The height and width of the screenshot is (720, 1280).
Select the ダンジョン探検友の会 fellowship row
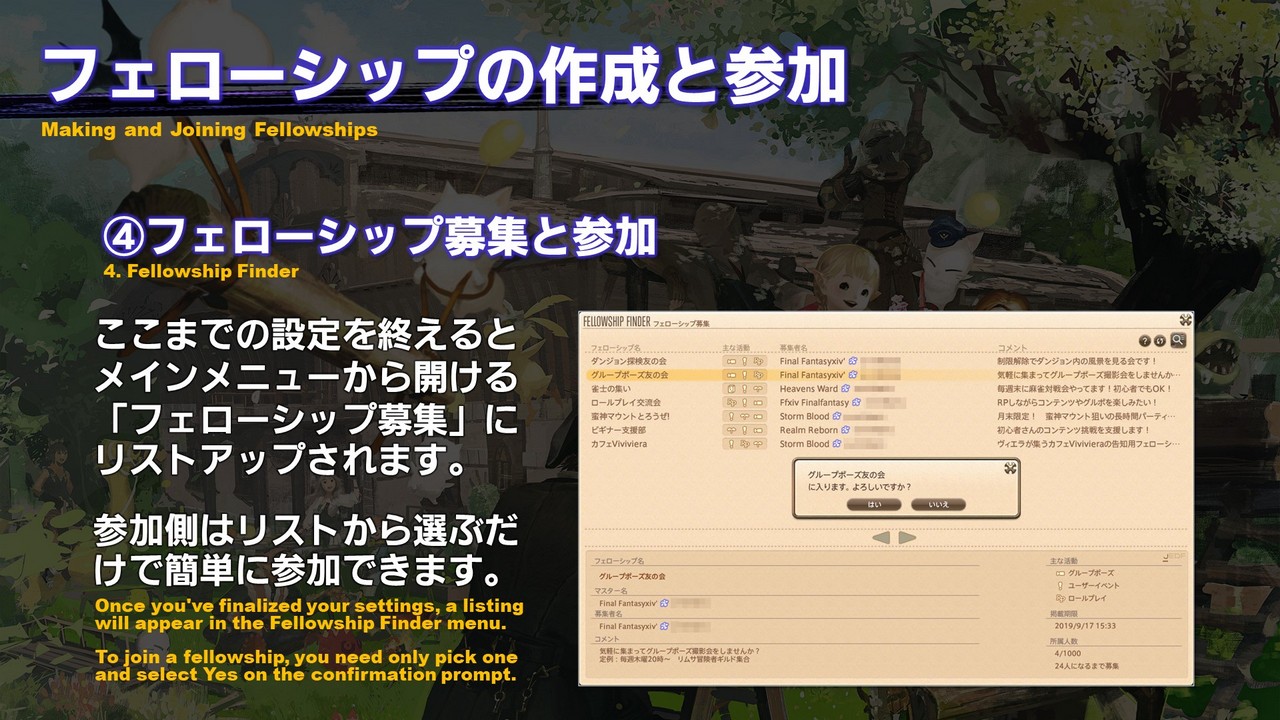(x=630, y=361)
